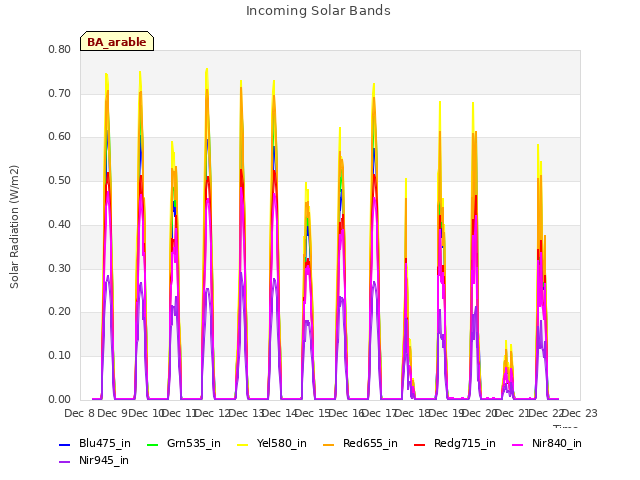Click the Dec 8 x-axis tick label
The width and height of the screenshot is (640, 480).
pyautogui.click(x=79, y=413)
